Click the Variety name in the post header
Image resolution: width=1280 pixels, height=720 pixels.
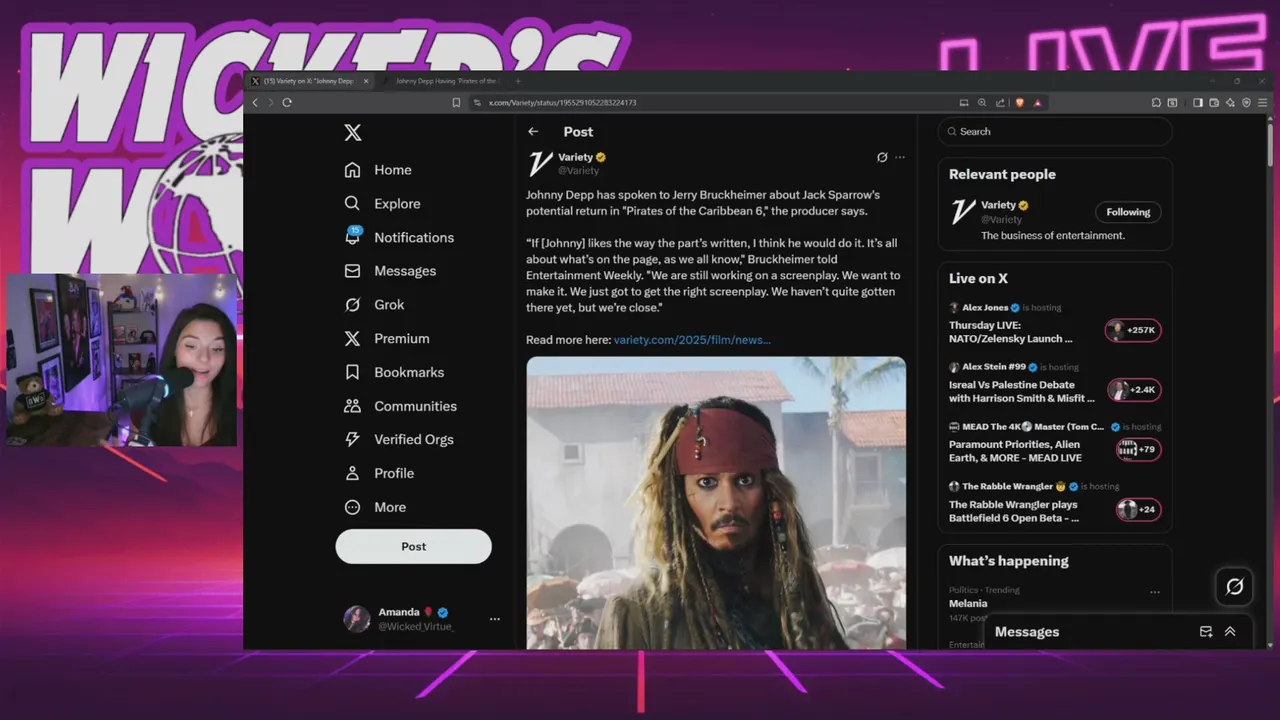click(575, 157)
